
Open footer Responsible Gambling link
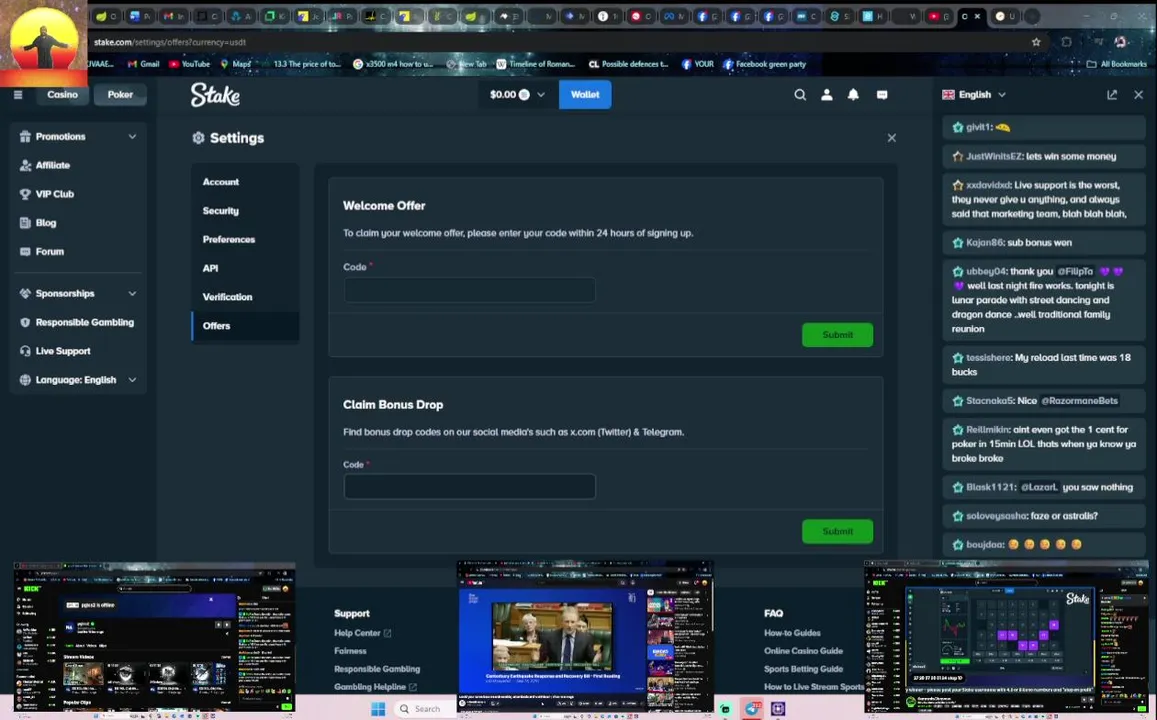[x=377, y=669]
